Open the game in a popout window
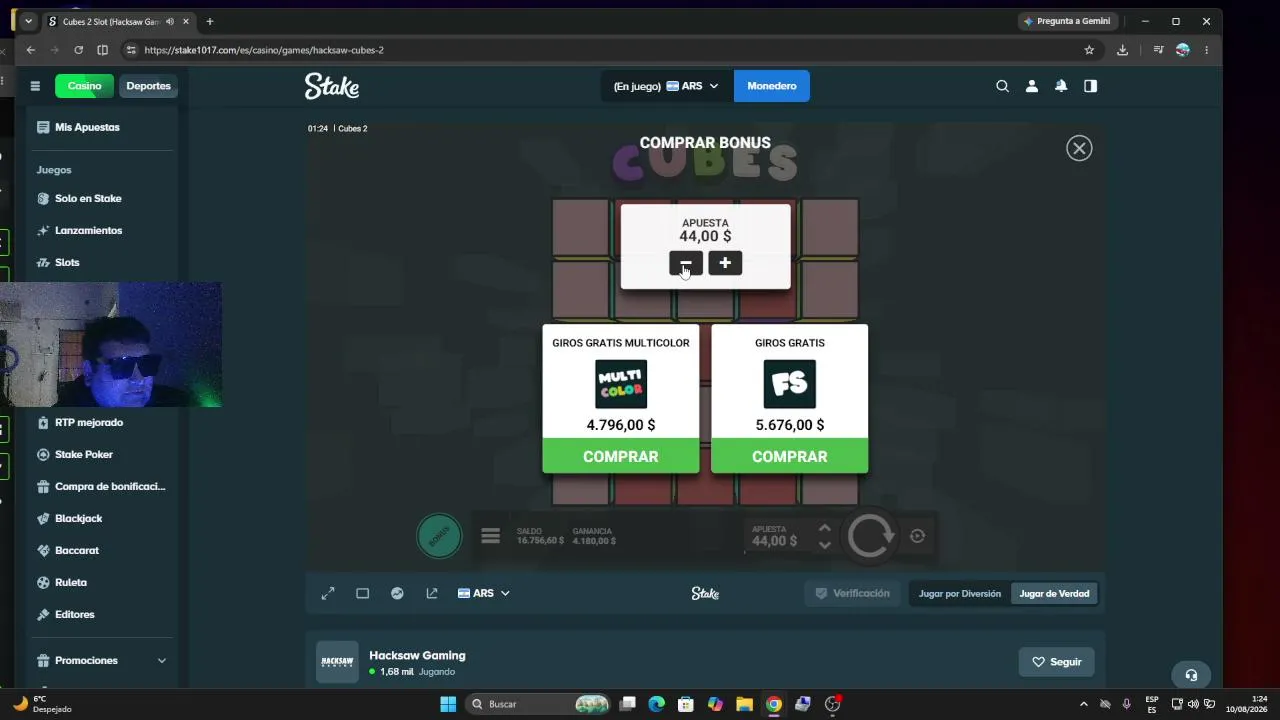This screenshot has width=1280, height=720. pos(432,593)
